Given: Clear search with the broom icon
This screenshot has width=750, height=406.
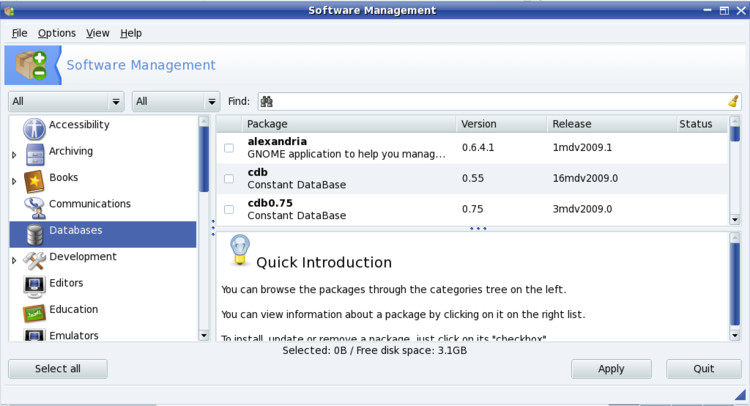Looking at the screenshot, I should click(733, 101).
